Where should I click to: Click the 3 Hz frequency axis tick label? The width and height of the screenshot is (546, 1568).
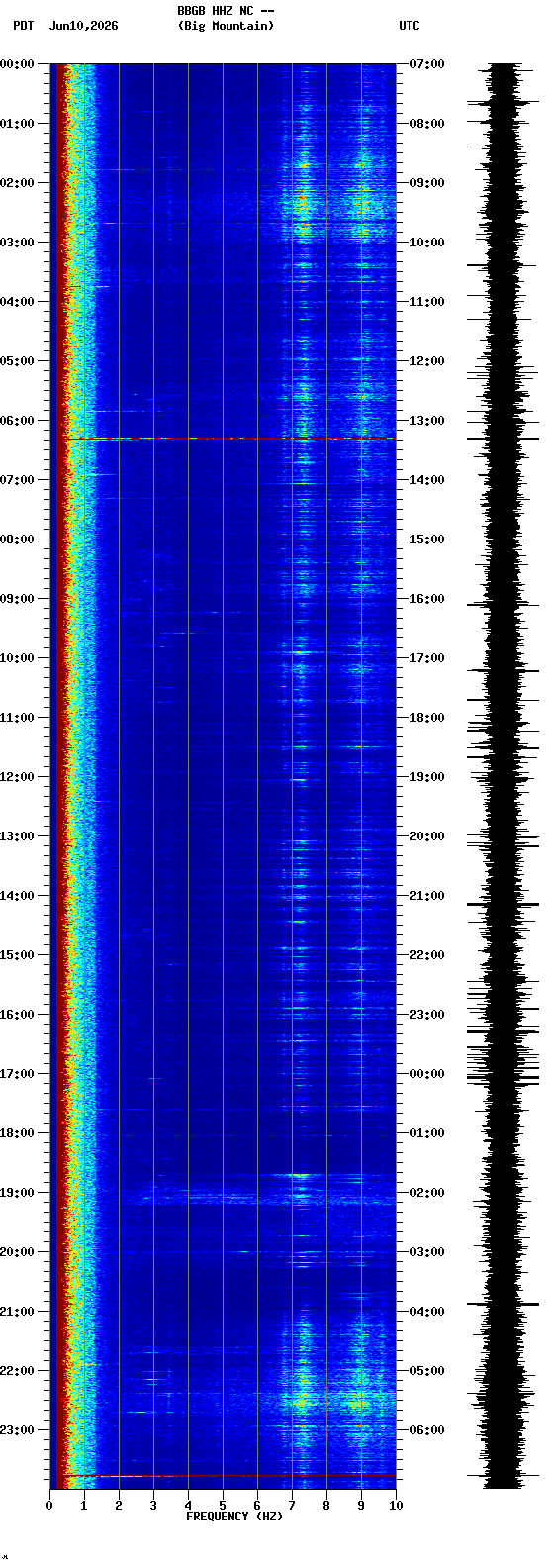pyautogui.click(x=153, y=1506)
